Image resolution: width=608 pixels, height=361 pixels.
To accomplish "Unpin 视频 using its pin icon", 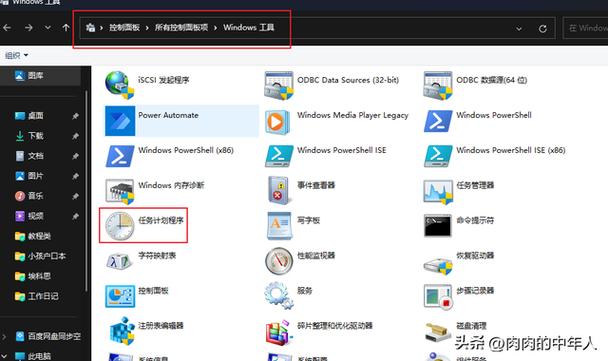I will 75,216.
